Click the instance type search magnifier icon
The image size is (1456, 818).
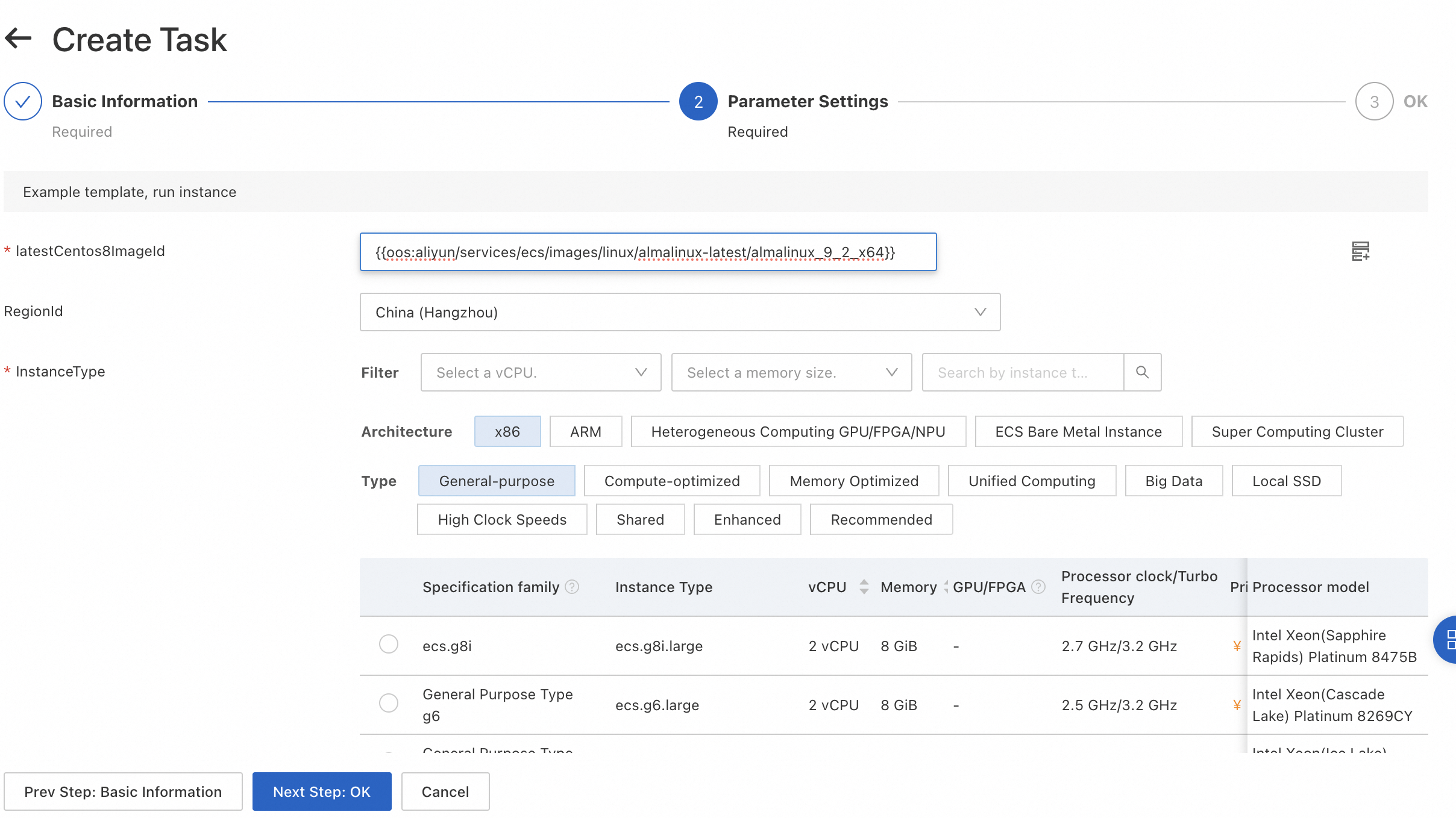pos(1142,372)
